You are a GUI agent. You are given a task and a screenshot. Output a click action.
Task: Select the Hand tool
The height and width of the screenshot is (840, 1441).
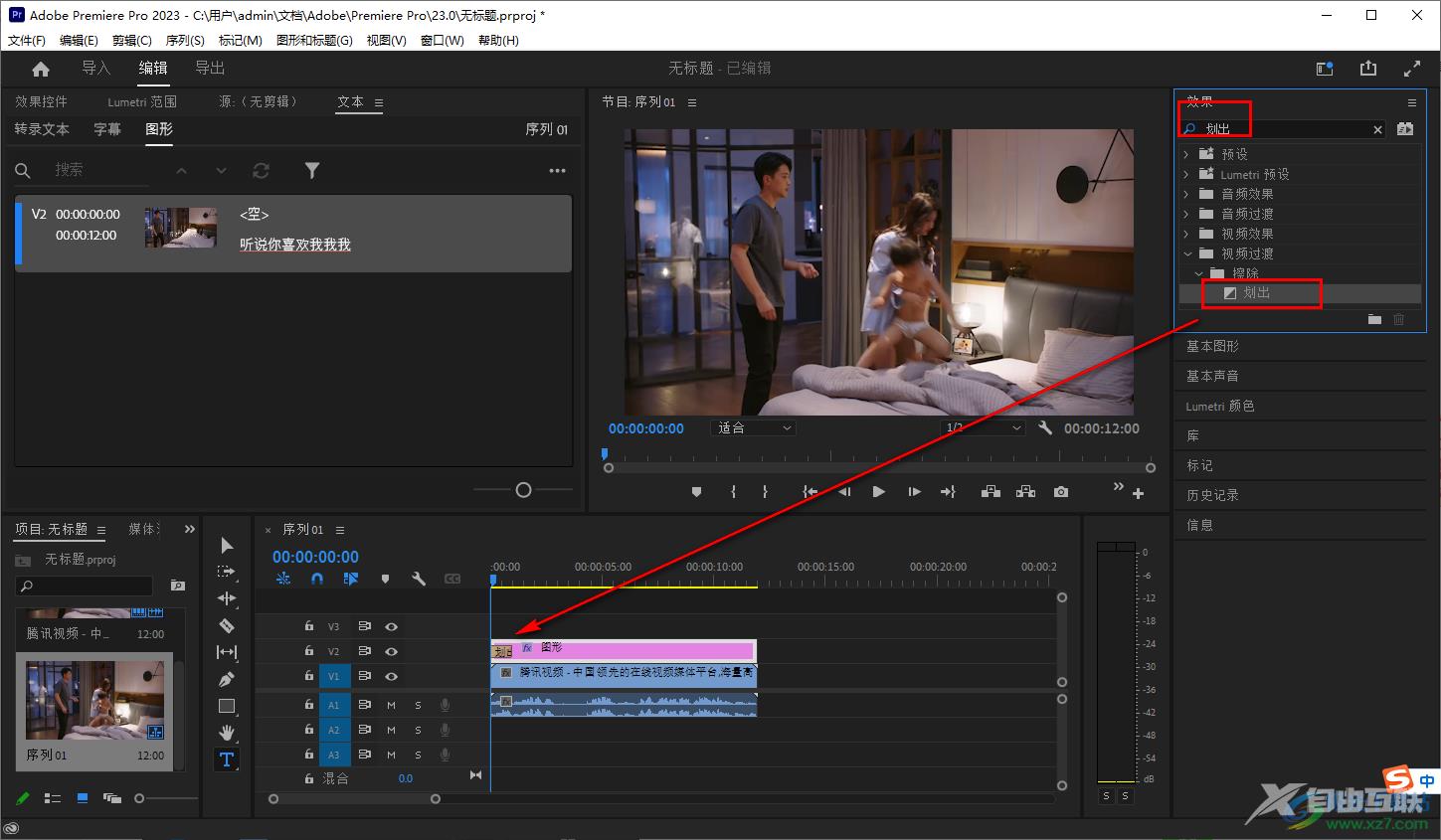coord(227,733)
